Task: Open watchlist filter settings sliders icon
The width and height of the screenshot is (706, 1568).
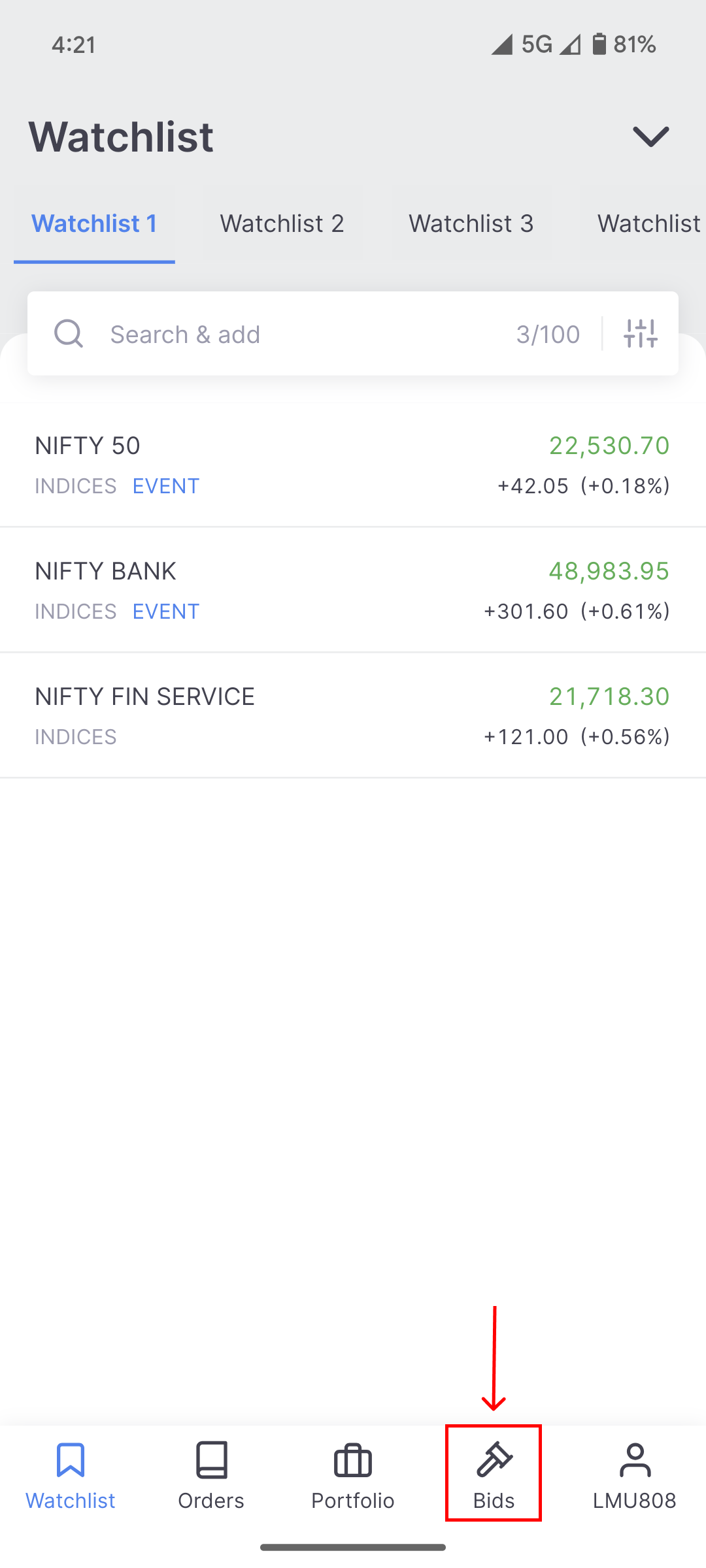Action: tap(641, 334)
